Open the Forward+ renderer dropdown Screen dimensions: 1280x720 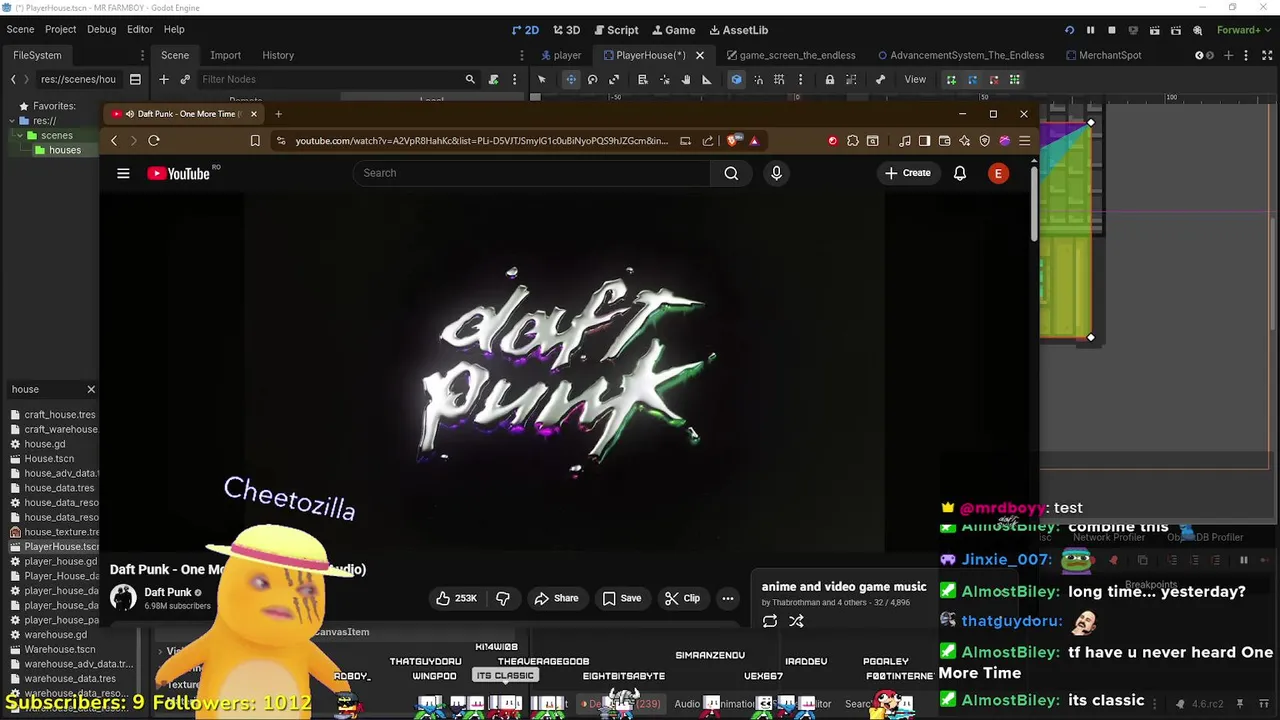1244,30
